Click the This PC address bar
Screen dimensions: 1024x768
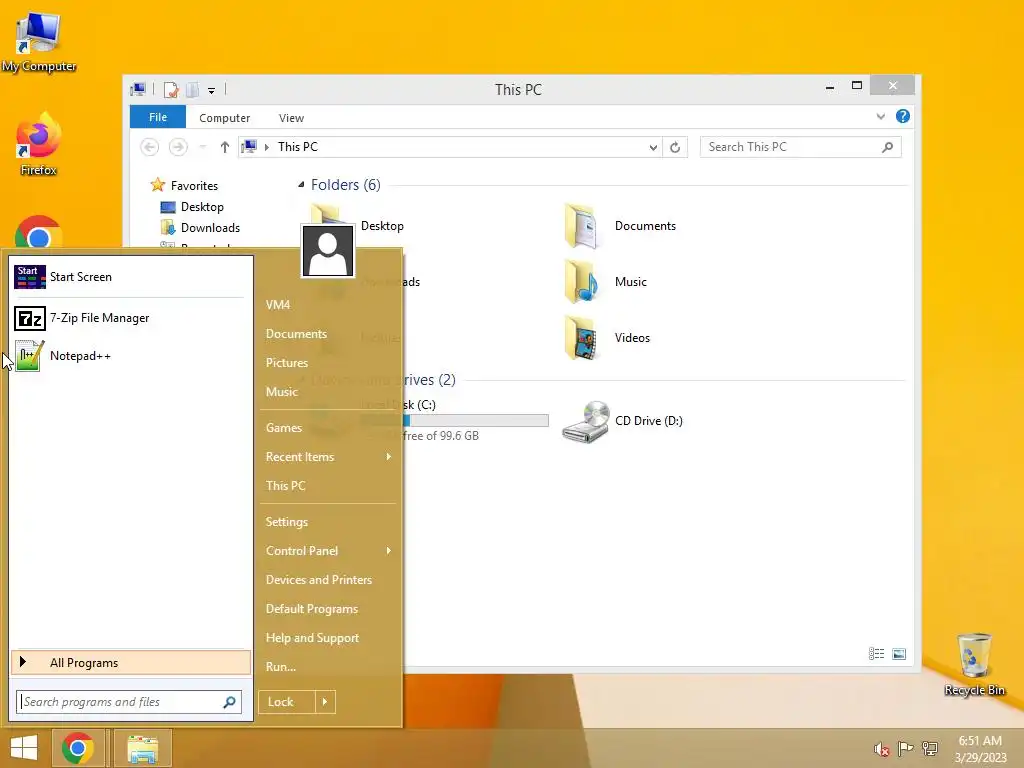tap(451, 147)
